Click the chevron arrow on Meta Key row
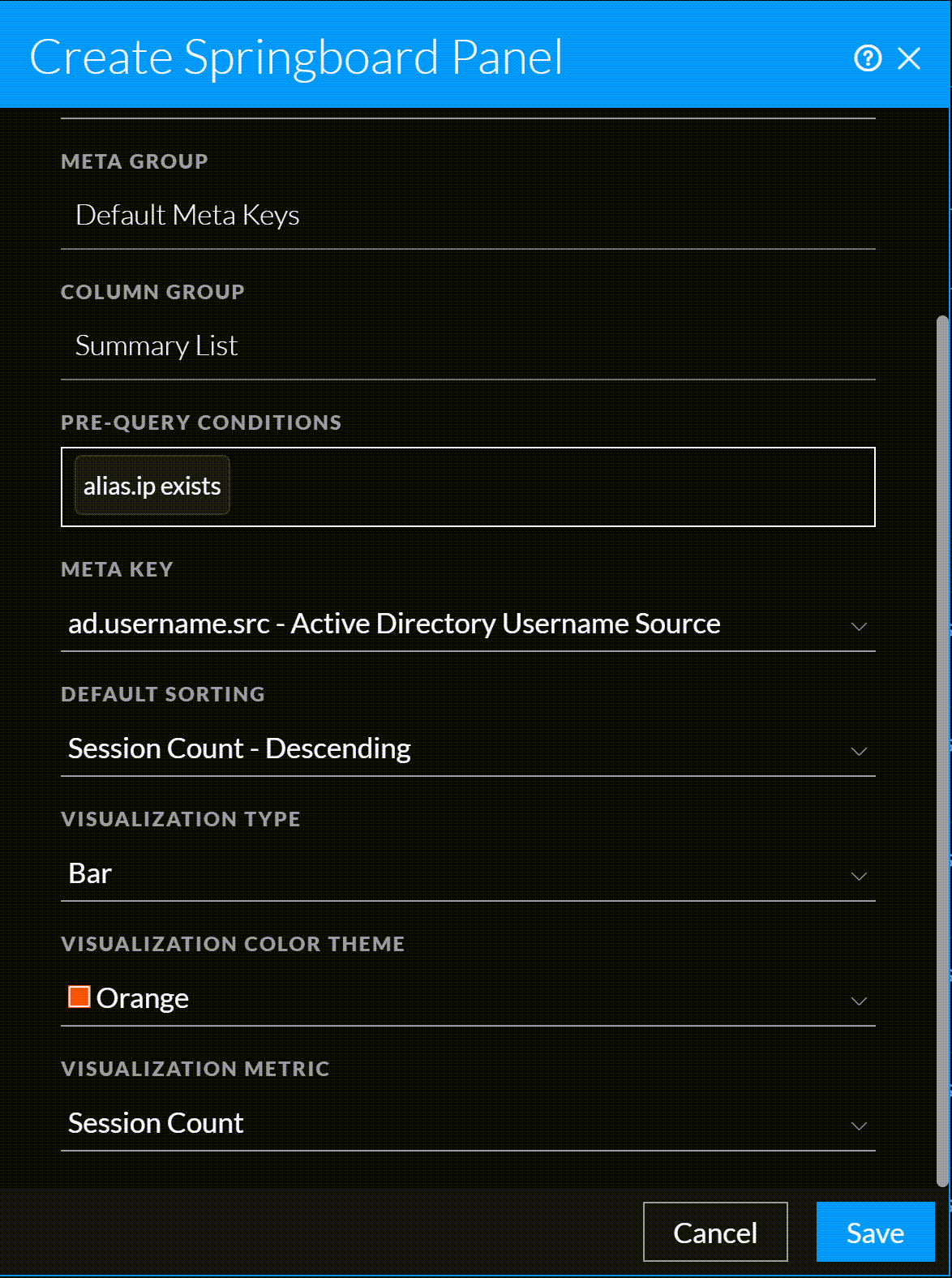952x1278 pixels. pyautogui.click(x=859, y=626)
